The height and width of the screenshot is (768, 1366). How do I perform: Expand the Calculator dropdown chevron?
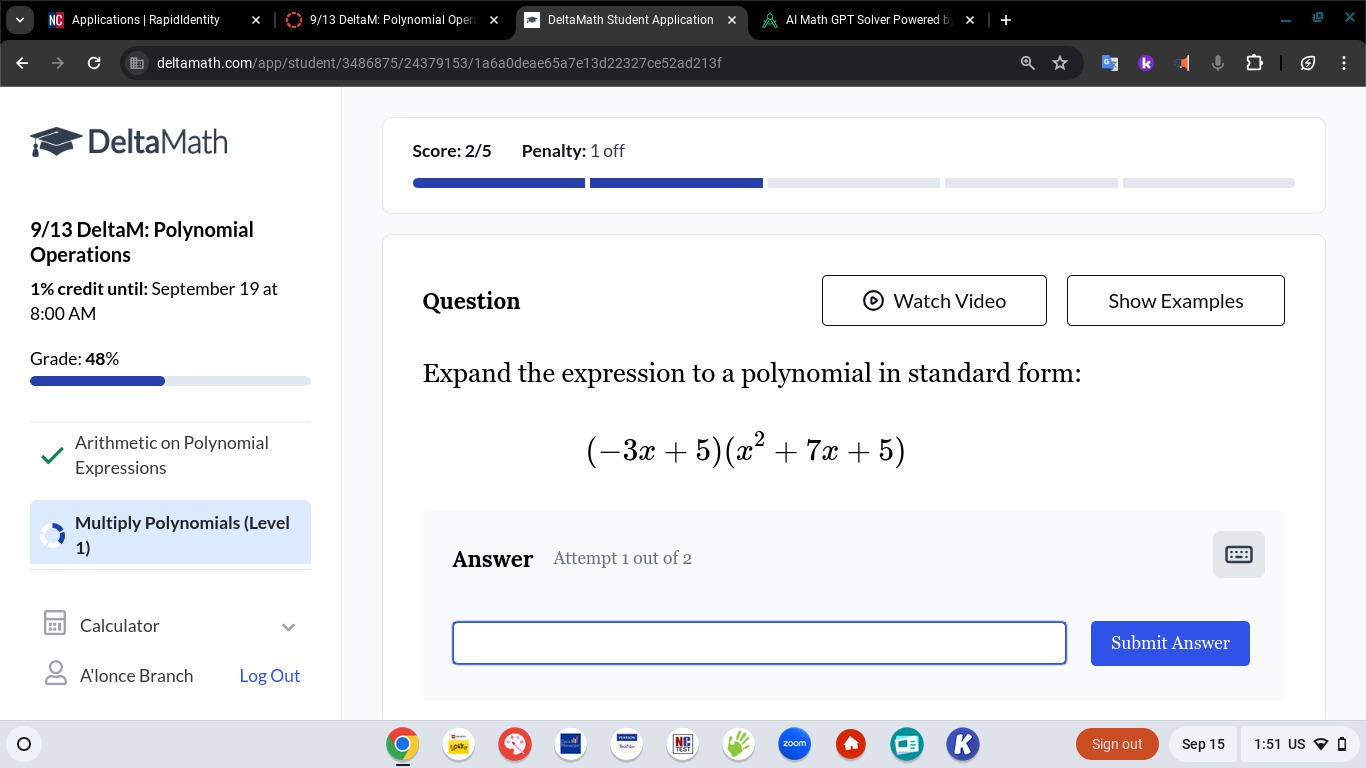click(288, 627)
